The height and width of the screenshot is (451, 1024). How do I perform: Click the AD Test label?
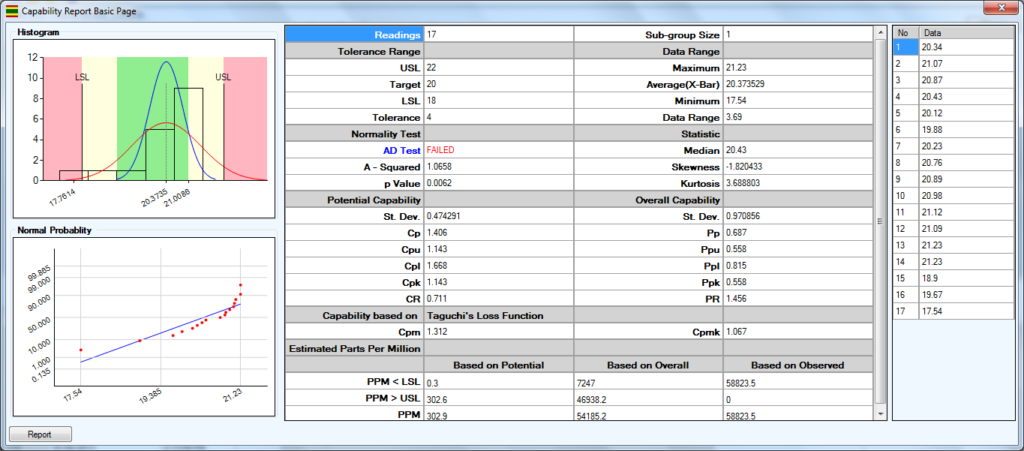(x=402, y=150)
